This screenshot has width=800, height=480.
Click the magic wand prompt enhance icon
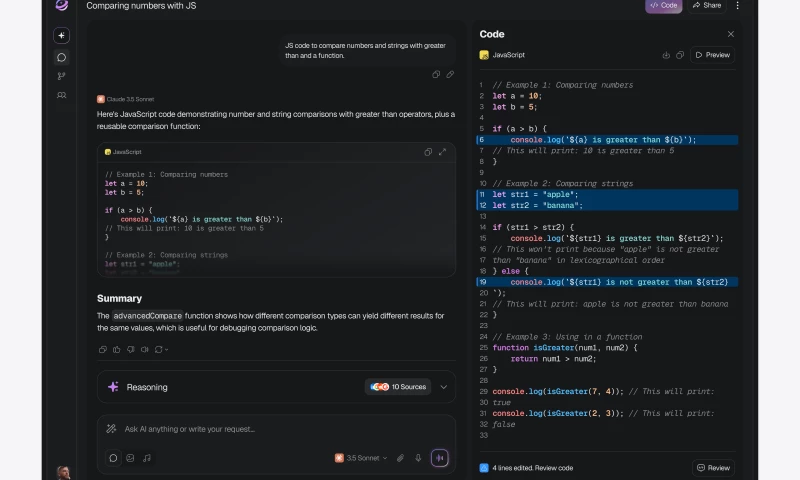tap(111, 429)
